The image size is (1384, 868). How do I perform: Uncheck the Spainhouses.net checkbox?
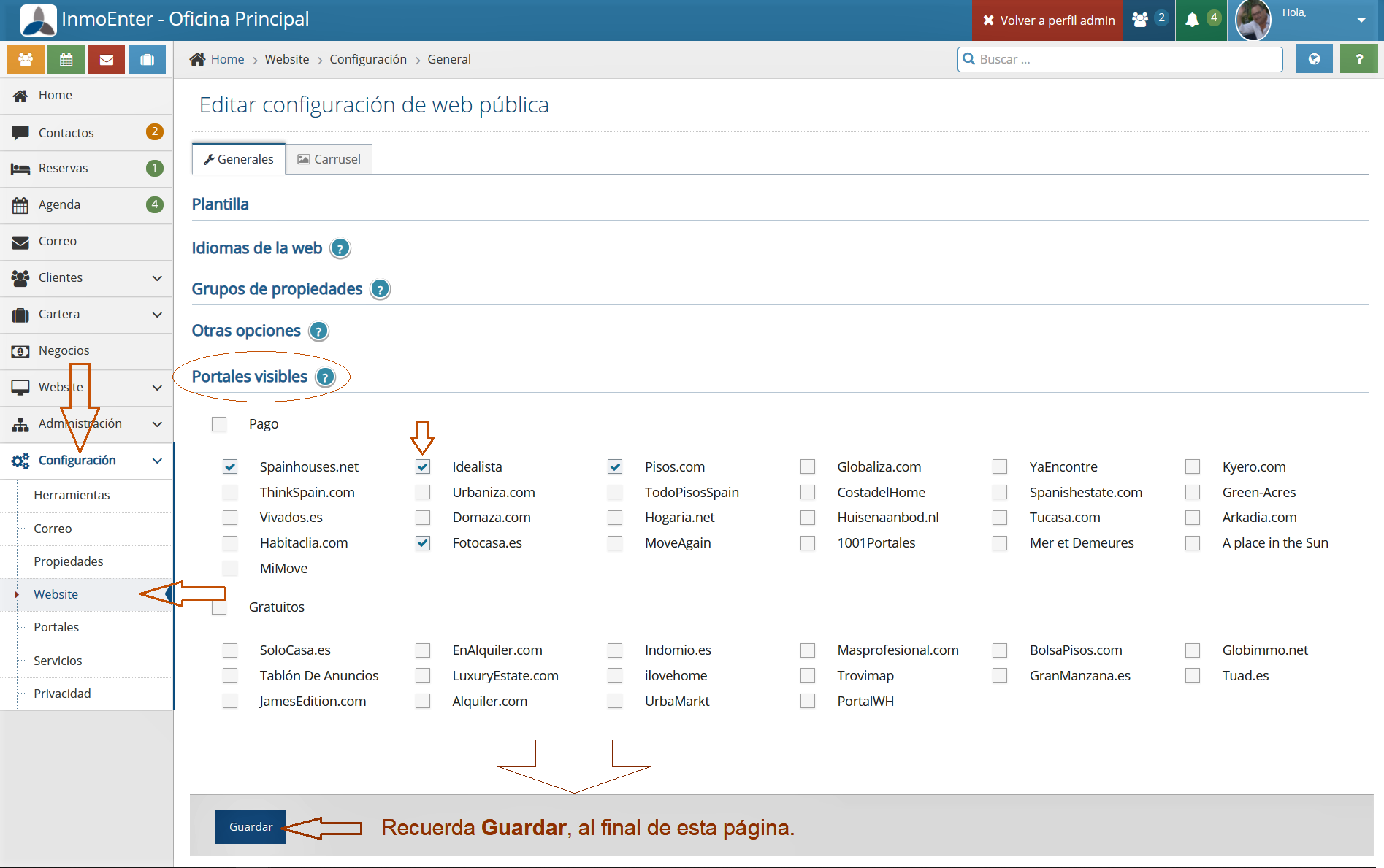230,466
